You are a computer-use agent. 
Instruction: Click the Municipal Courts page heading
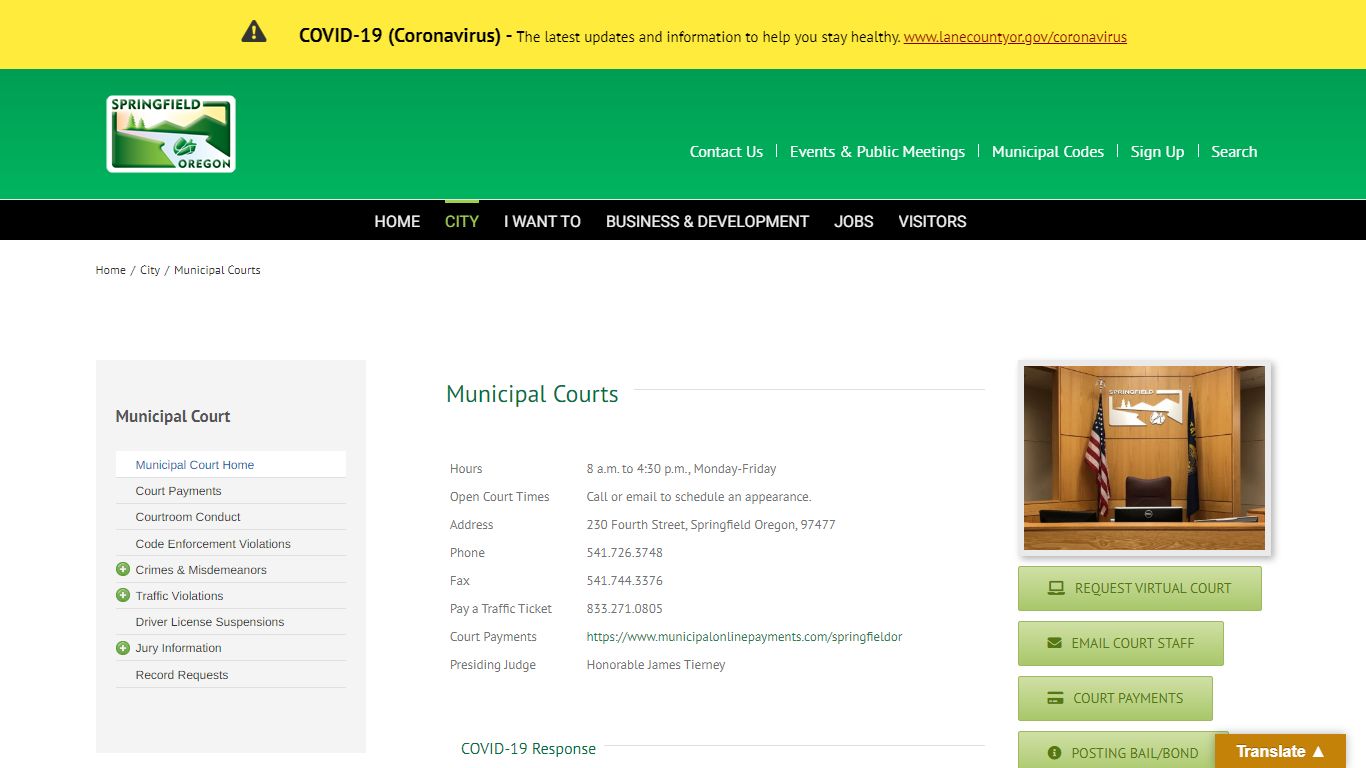click(x=532, y=394)
